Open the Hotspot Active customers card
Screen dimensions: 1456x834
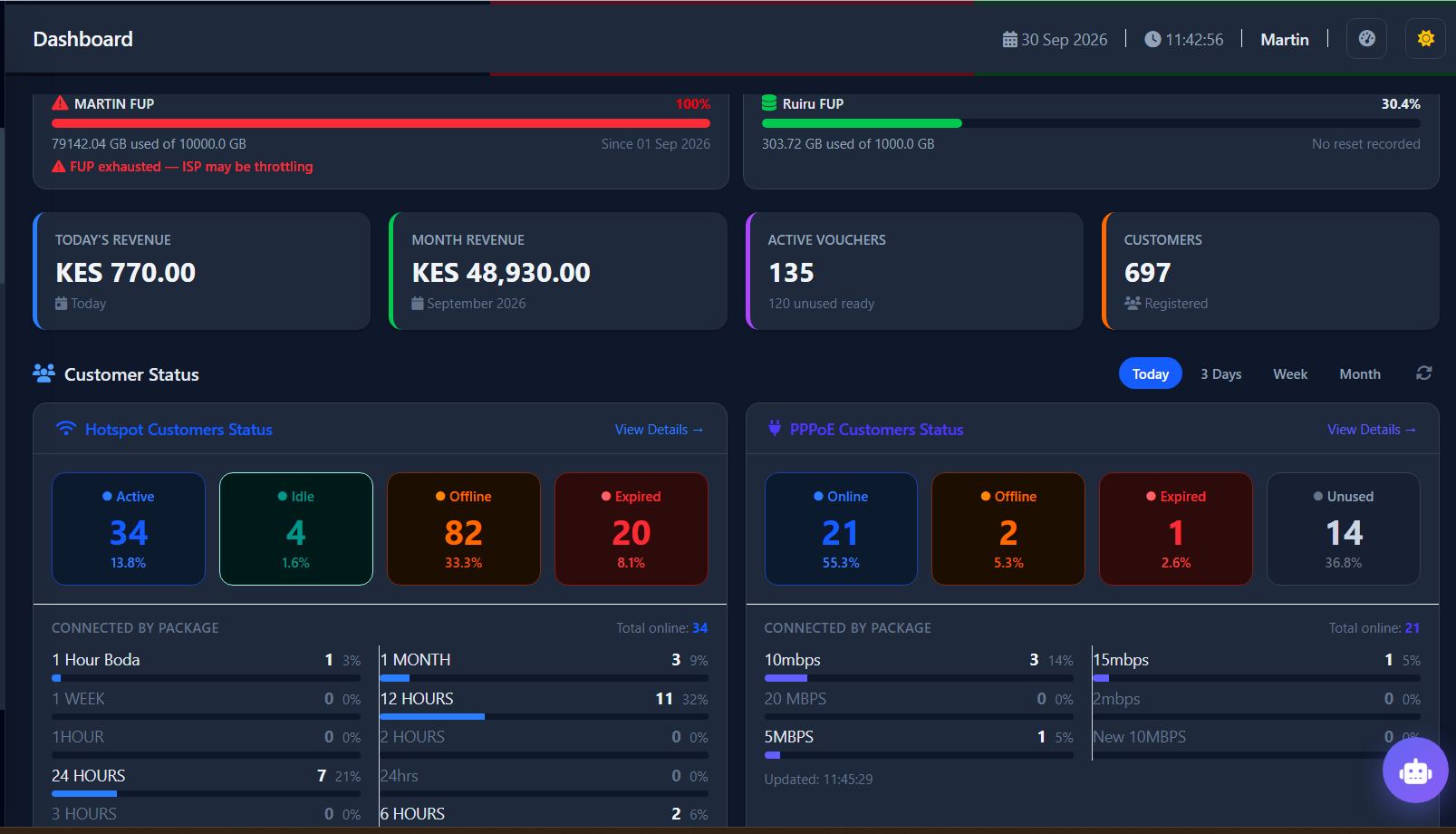click(129, 529)
